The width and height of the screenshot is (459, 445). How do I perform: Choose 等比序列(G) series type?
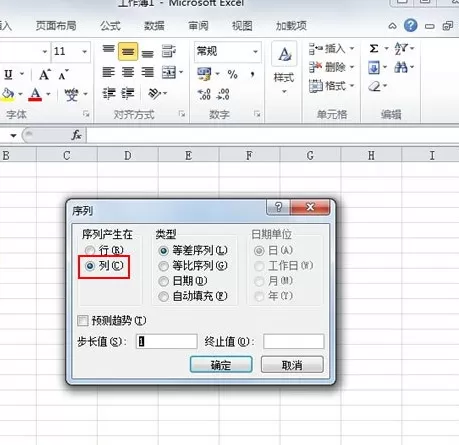point(163,266)
